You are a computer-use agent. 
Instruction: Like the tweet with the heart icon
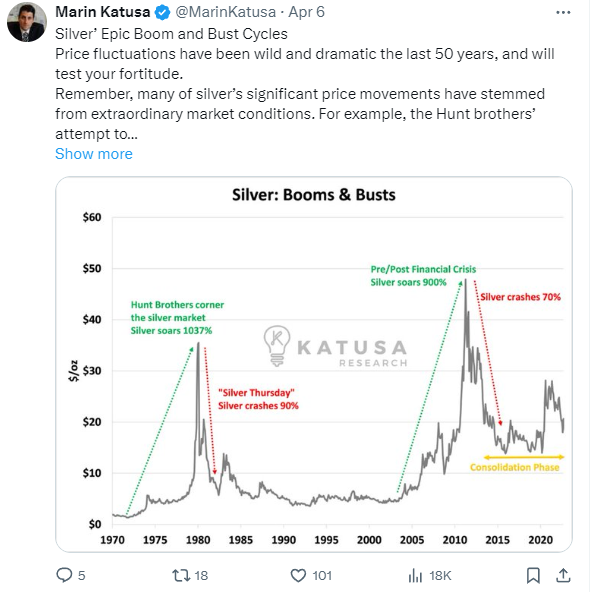(x=298, y=575)
